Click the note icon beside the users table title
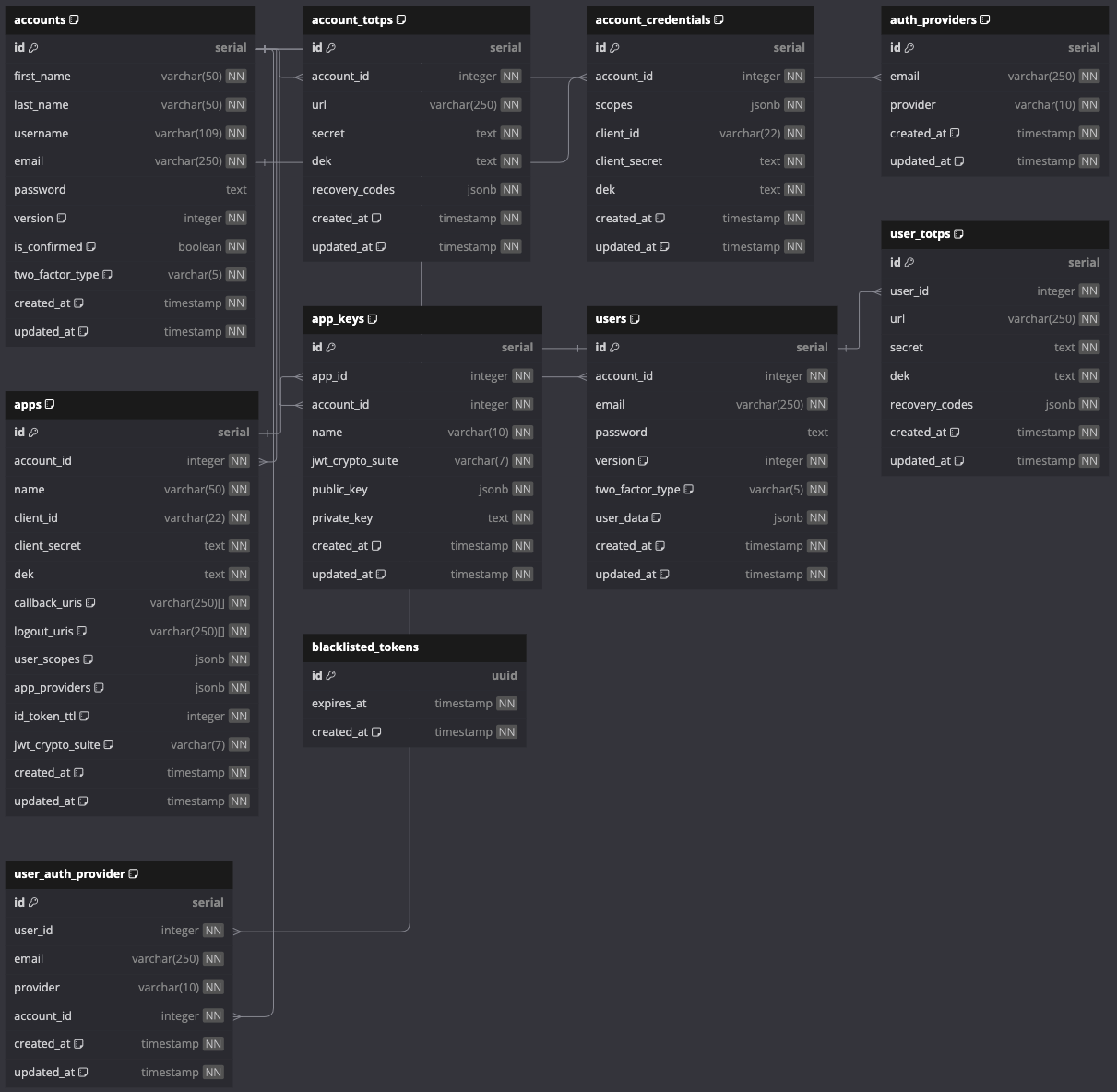This screenshot has height=1092, width=1117. [635, 319]
